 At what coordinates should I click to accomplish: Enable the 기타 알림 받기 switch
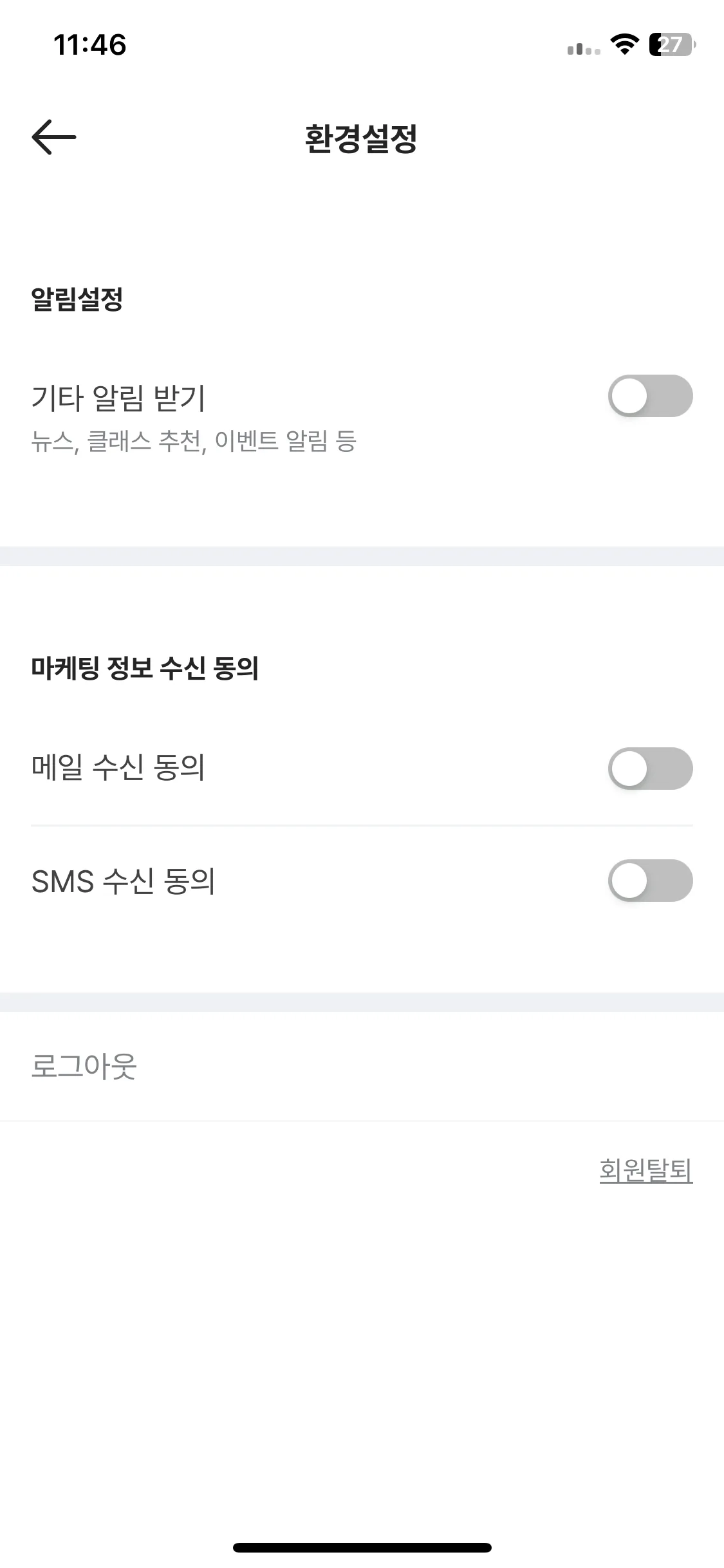coord(650,396)
